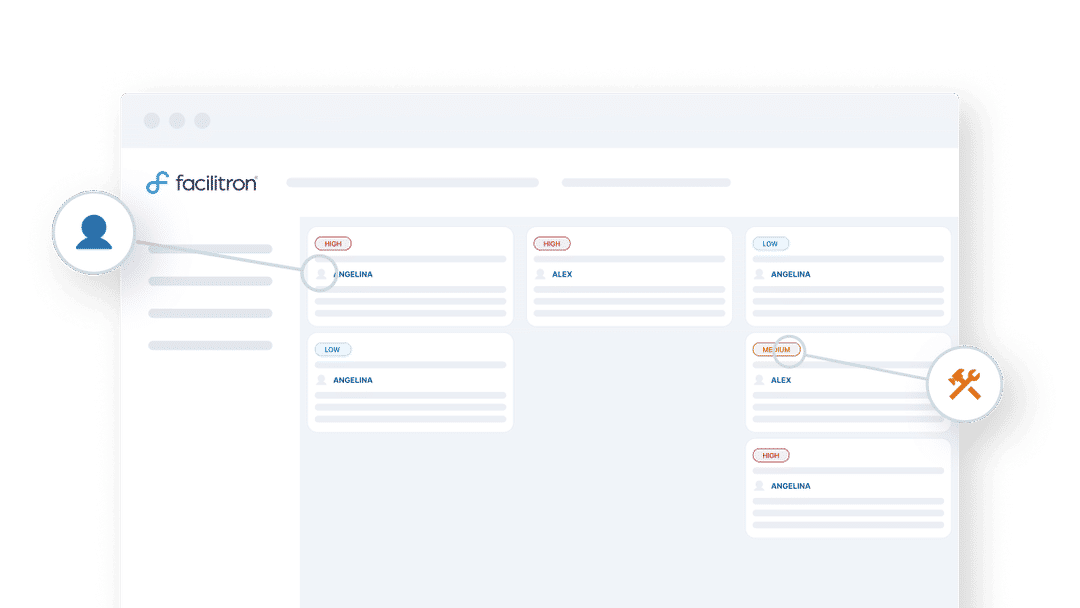Click Alex's avatar on the MEDIUM card

point(760,379)
